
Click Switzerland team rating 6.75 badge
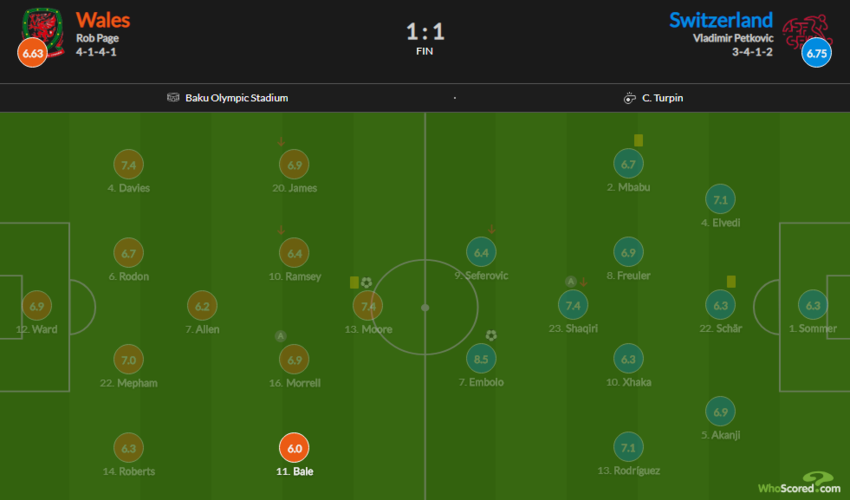click(816, 54)
